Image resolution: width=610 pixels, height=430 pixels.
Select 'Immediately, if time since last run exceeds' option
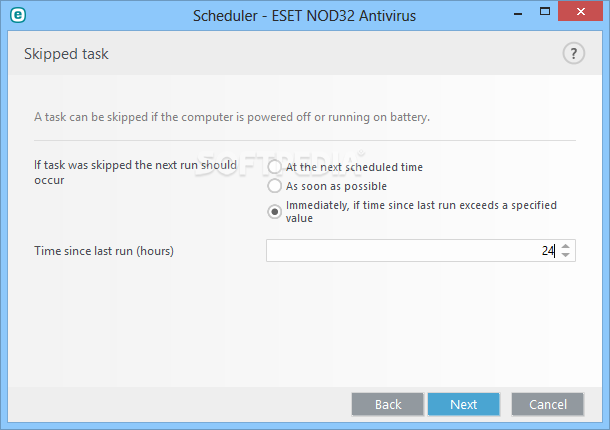tap(274, 212)
